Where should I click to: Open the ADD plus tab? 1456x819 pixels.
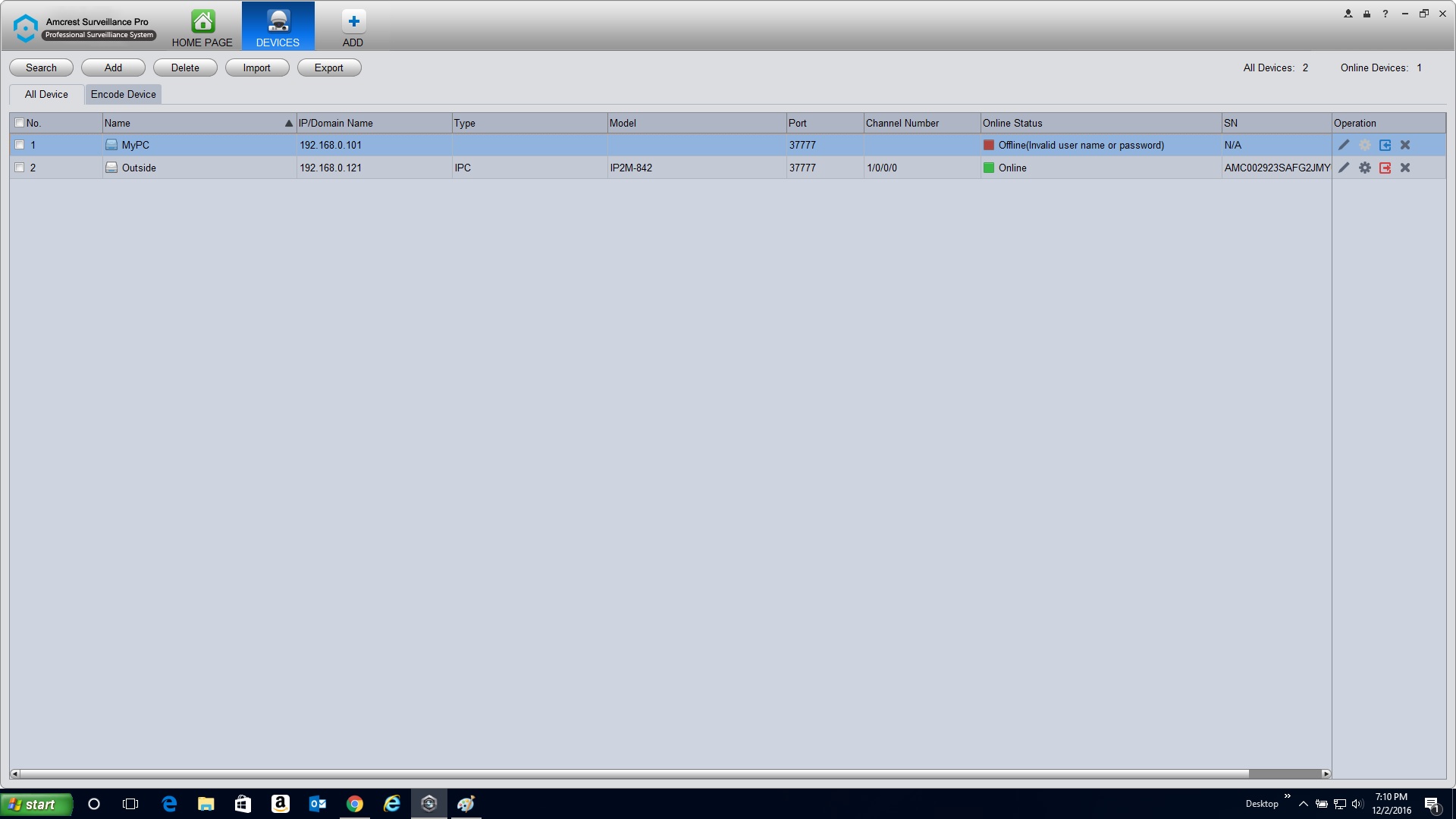[x=353, y=28]
